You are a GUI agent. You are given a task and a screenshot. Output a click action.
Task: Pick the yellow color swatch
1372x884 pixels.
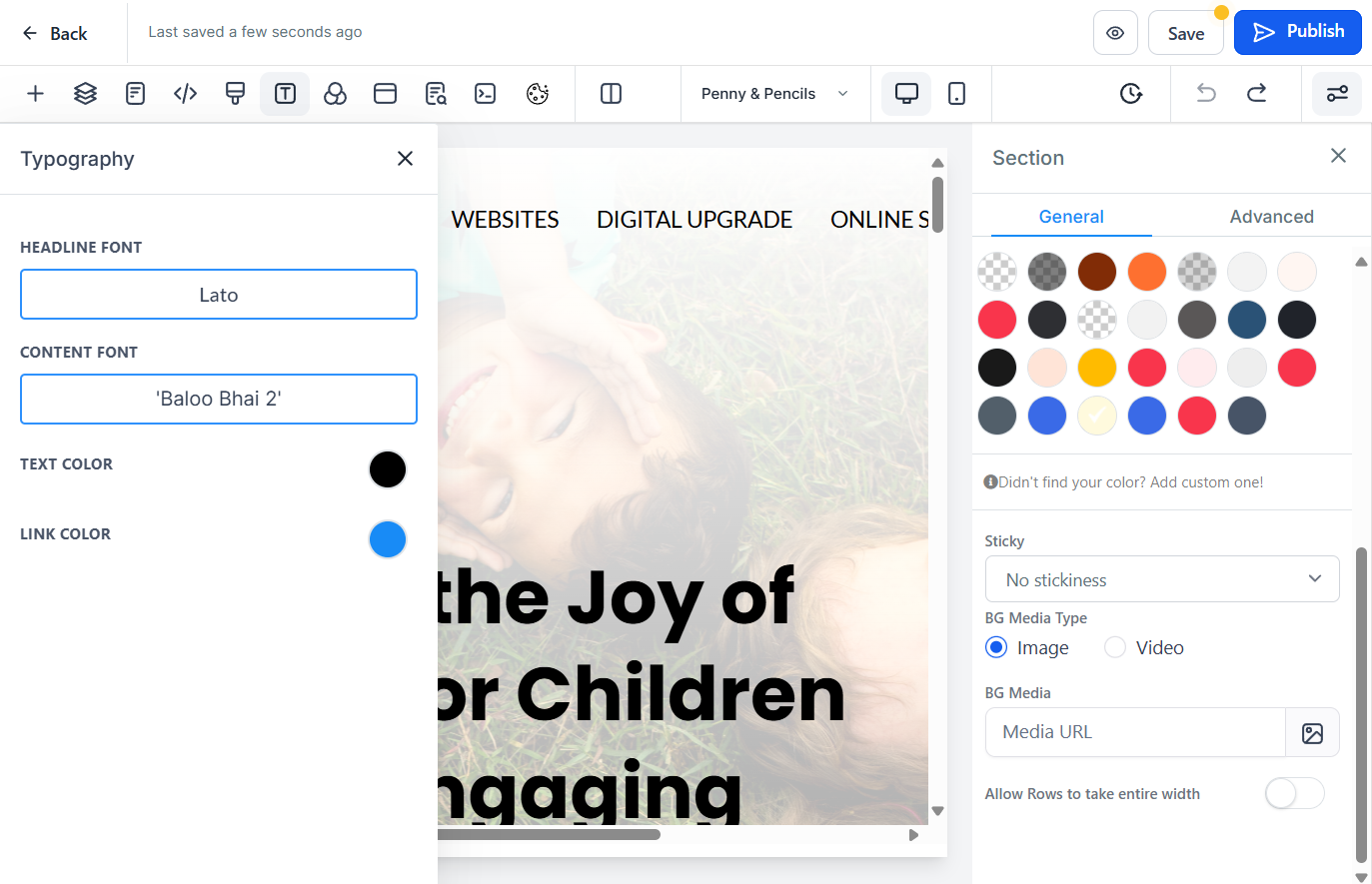[x=1097, y=368]
